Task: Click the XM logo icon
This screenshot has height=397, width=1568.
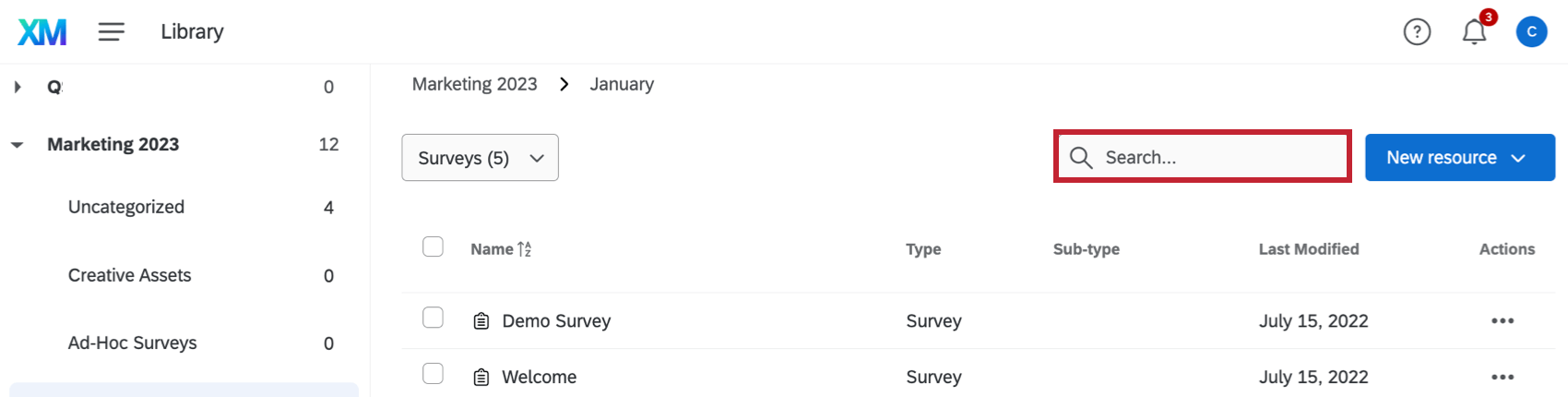Action: 42,32
